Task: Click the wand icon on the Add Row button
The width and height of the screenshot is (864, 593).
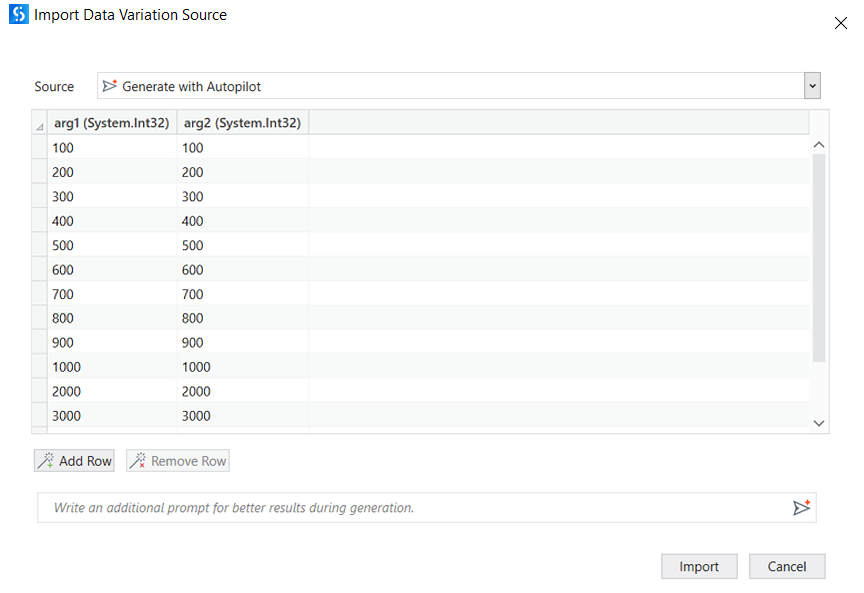Action: coord(45,460)
